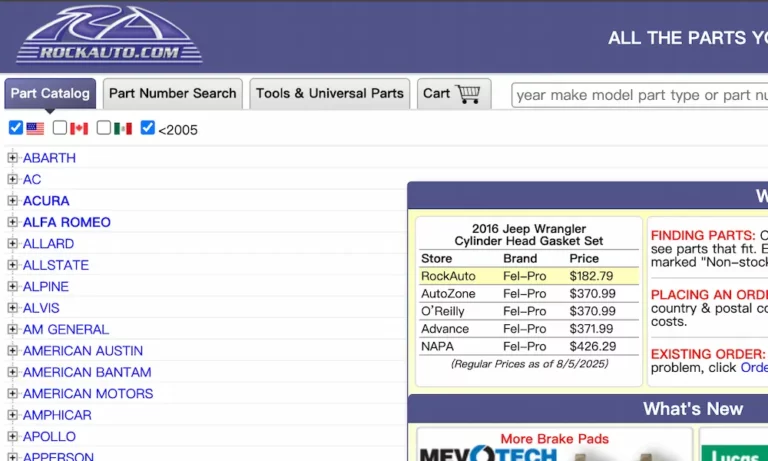
Task: Open the APOLLO link
Action: click(x=49, y=437)
